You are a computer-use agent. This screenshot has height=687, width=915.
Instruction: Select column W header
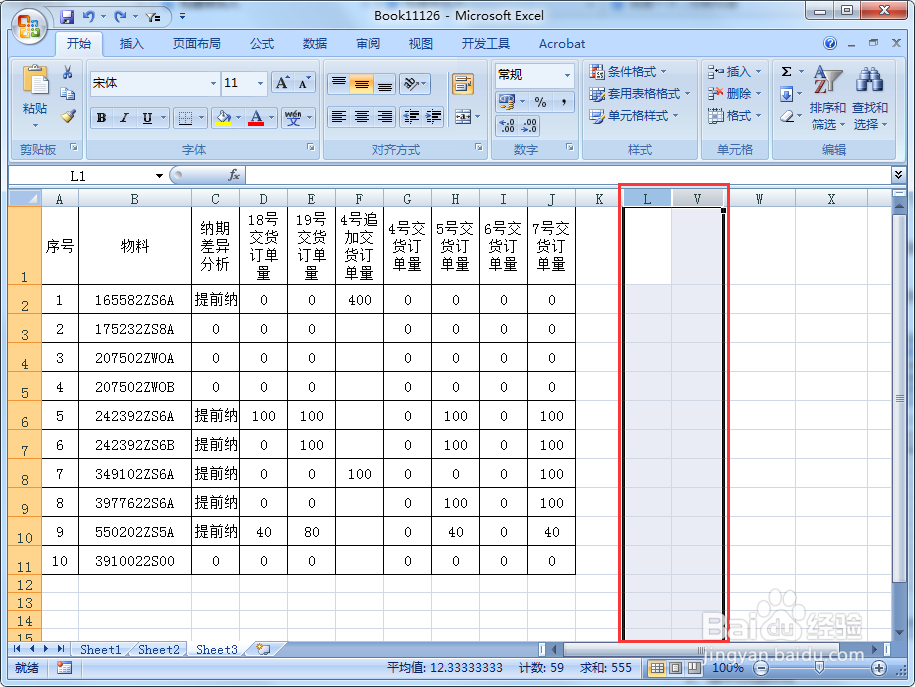coord(759,199)
